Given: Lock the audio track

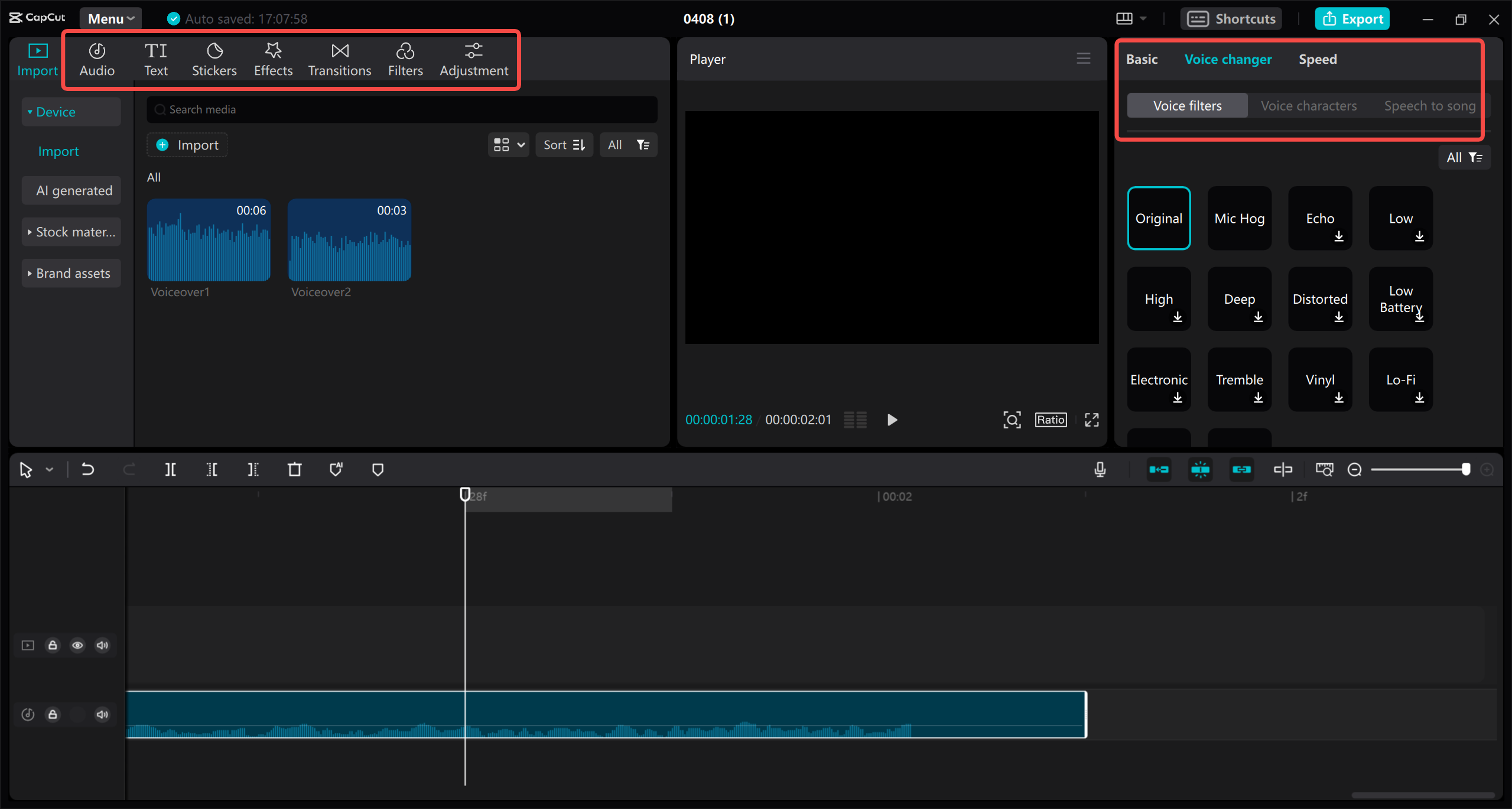Looking at the screenshot, I should click(53, 714).
